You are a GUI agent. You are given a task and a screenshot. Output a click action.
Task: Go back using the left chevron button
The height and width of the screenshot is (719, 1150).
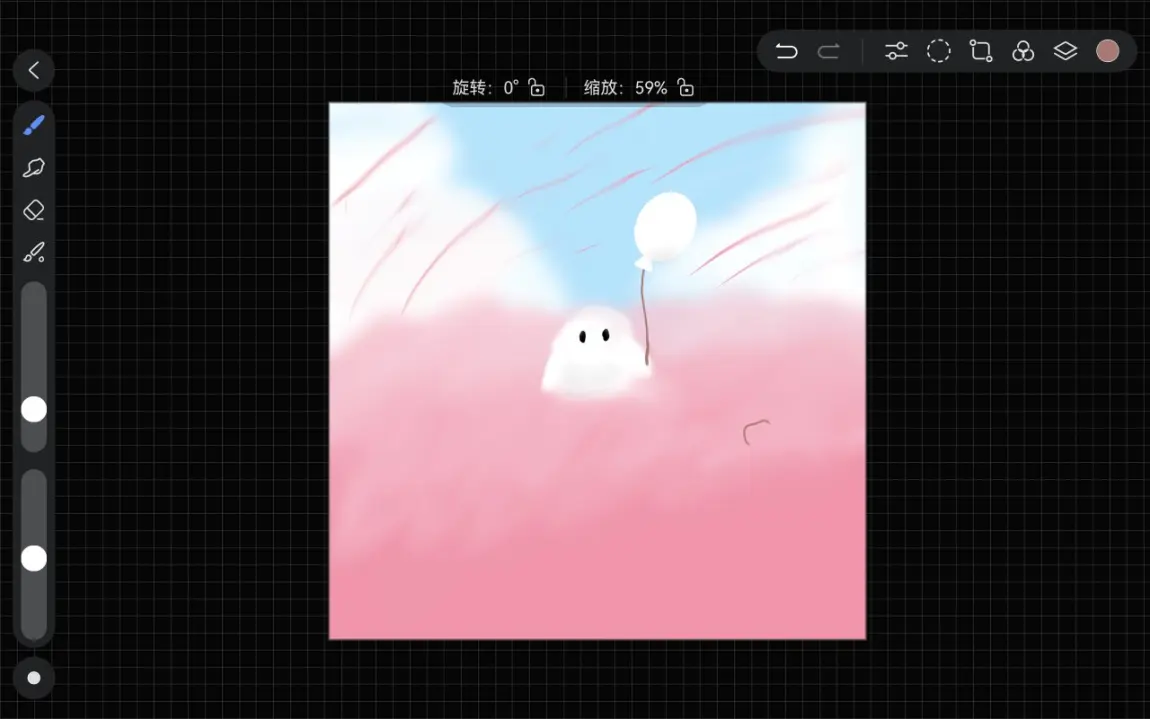tap(34, 70)
